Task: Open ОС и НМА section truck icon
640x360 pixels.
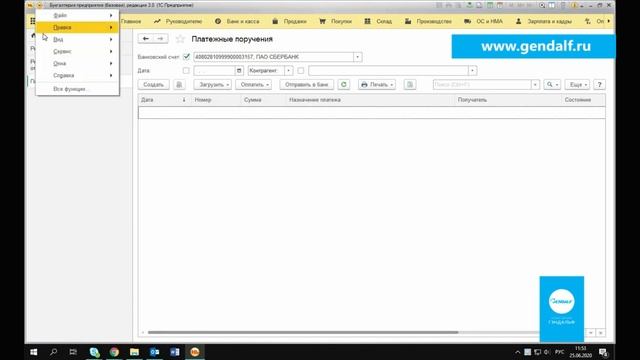Action: 467,21
